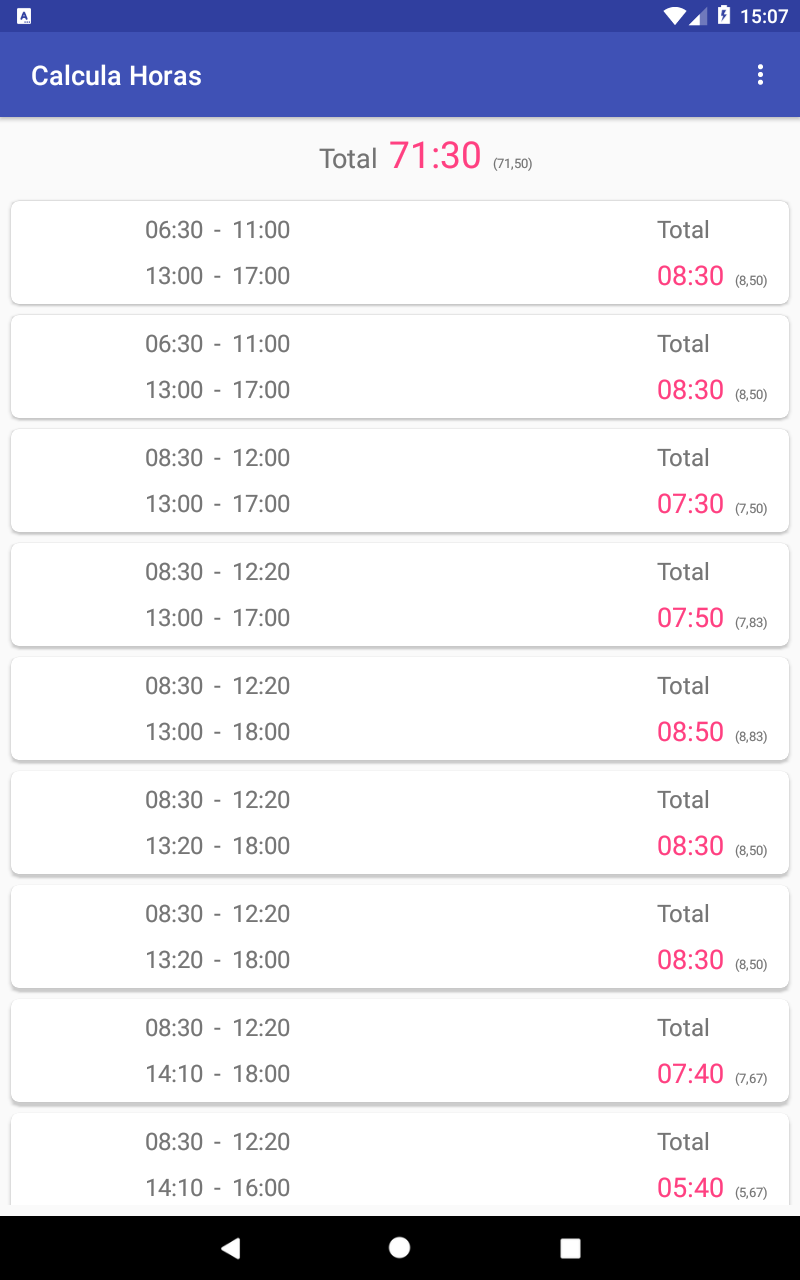Tap the overall total 71:30 value
The height and width of the screenshot is (1280, 800).
435,157
